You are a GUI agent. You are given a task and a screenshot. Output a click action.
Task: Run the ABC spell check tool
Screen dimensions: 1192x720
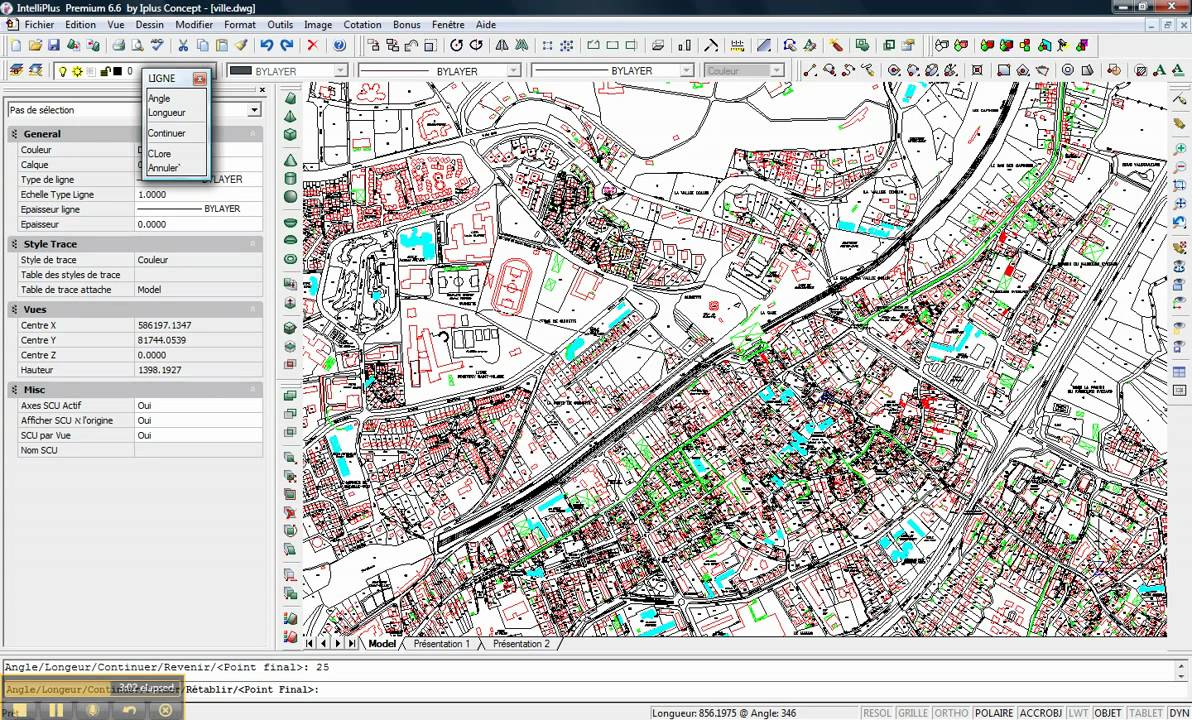coord(157,45)
